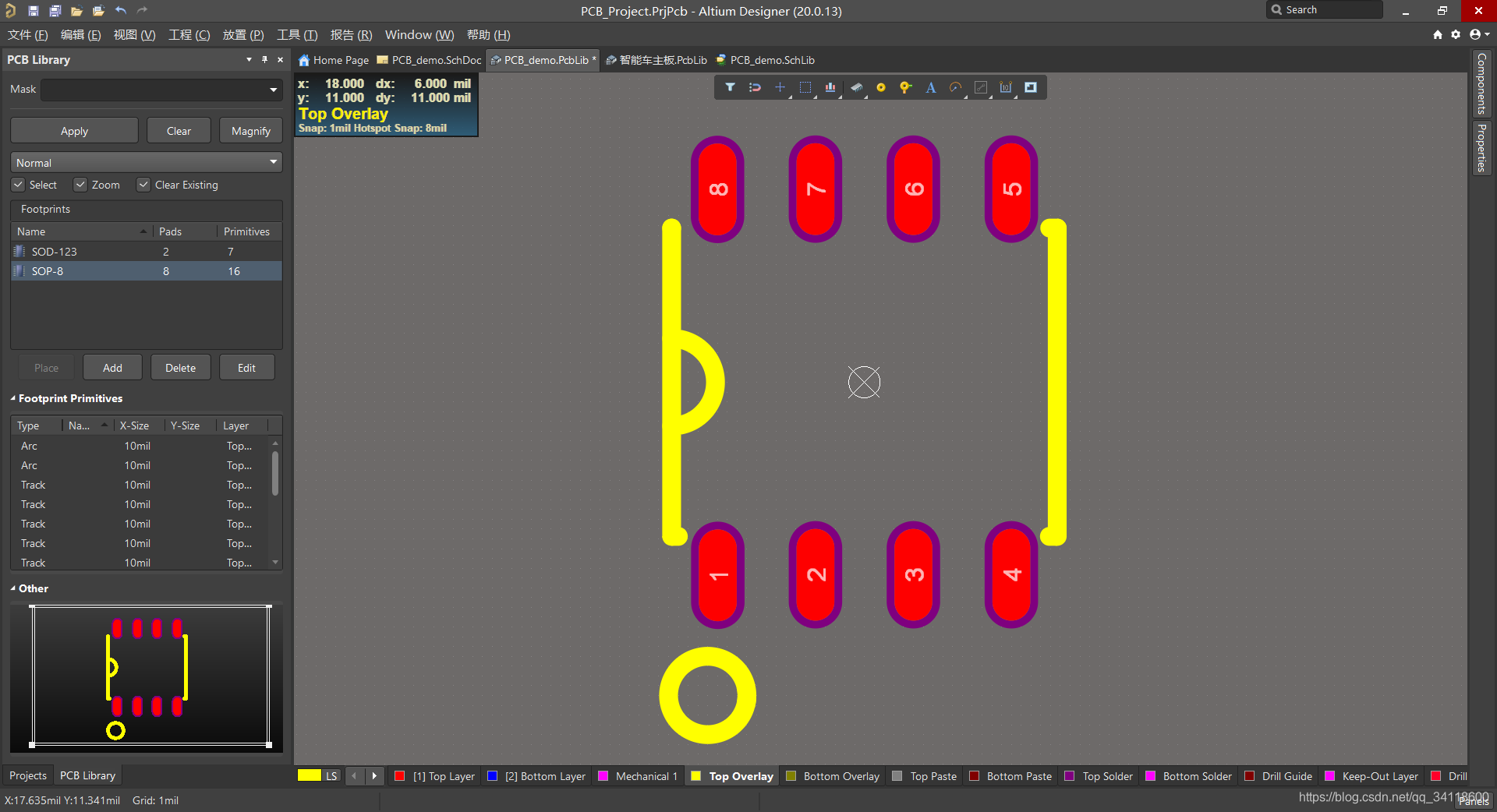Open the Window (W) menu

(419, 35)
